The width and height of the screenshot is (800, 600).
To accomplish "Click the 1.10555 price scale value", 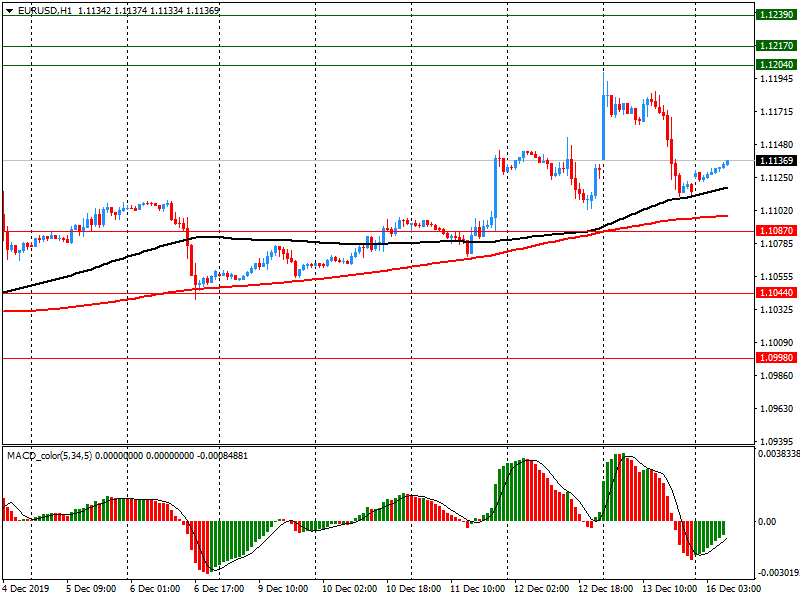I will (x=777, y=277).
